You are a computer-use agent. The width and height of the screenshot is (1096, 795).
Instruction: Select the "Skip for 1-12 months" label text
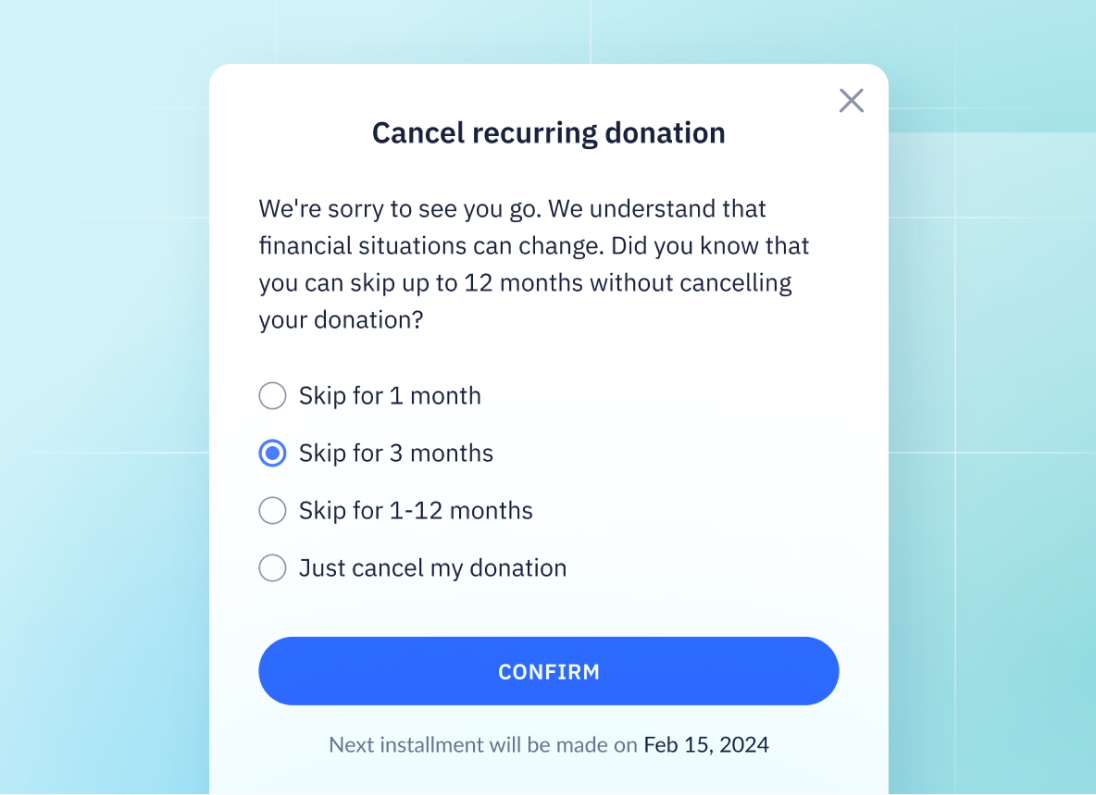click(x=416, y=511)
